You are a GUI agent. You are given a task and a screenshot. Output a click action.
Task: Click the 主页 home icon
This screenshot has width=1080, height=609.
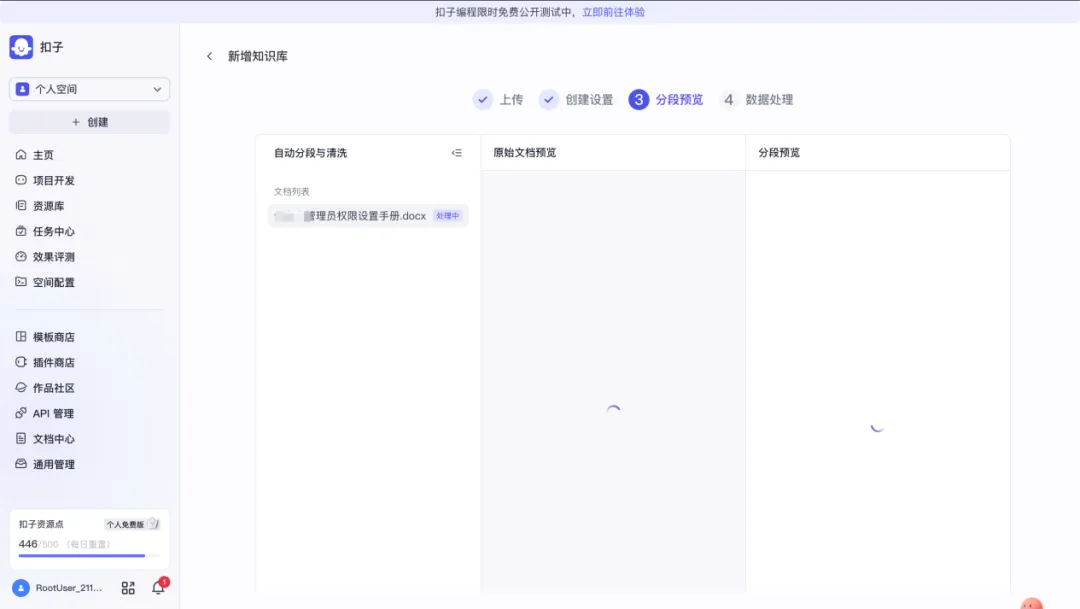(x=21, y=154)
